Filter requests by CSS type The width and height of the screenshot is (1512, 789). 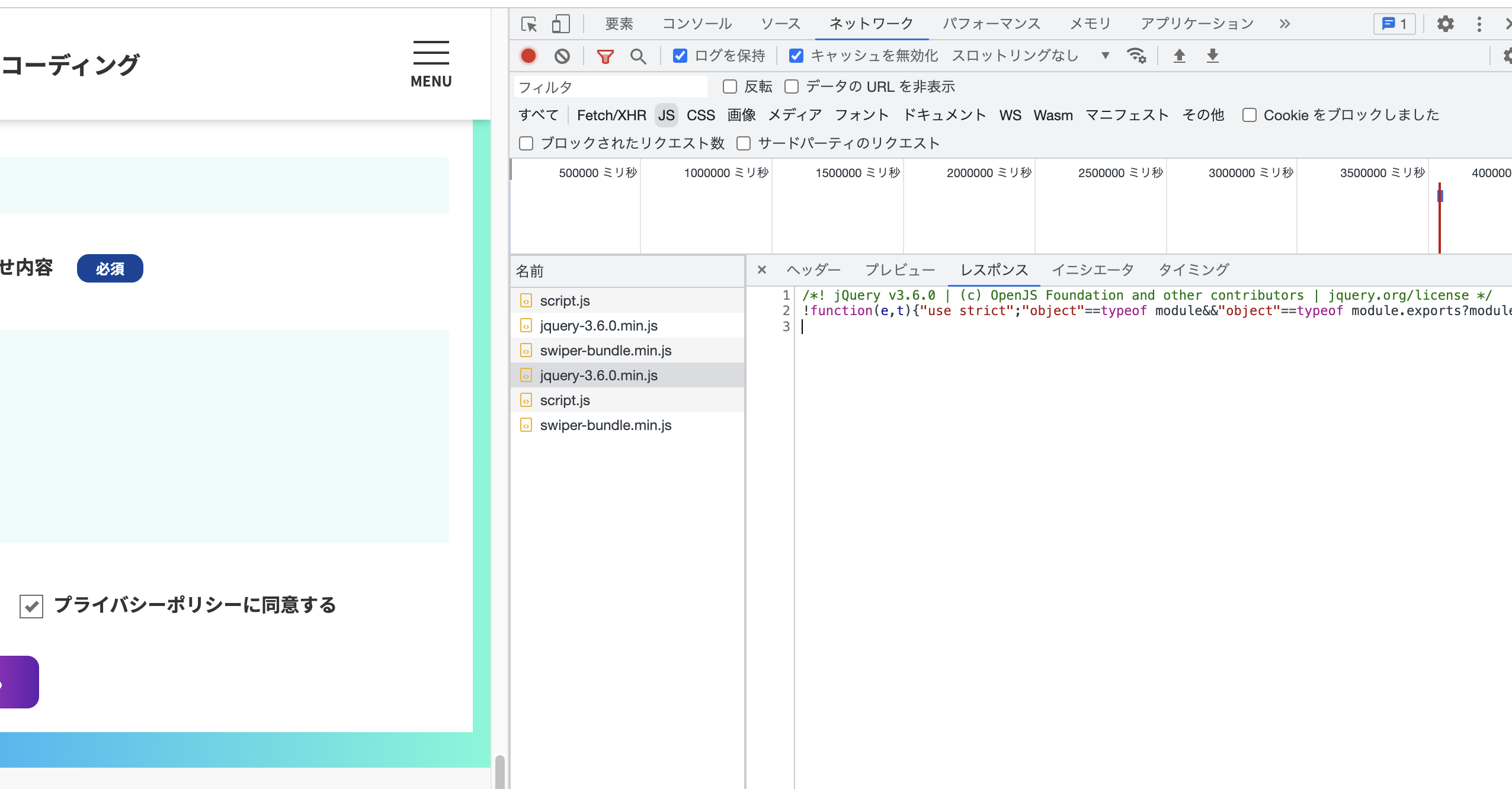[700, 116]
